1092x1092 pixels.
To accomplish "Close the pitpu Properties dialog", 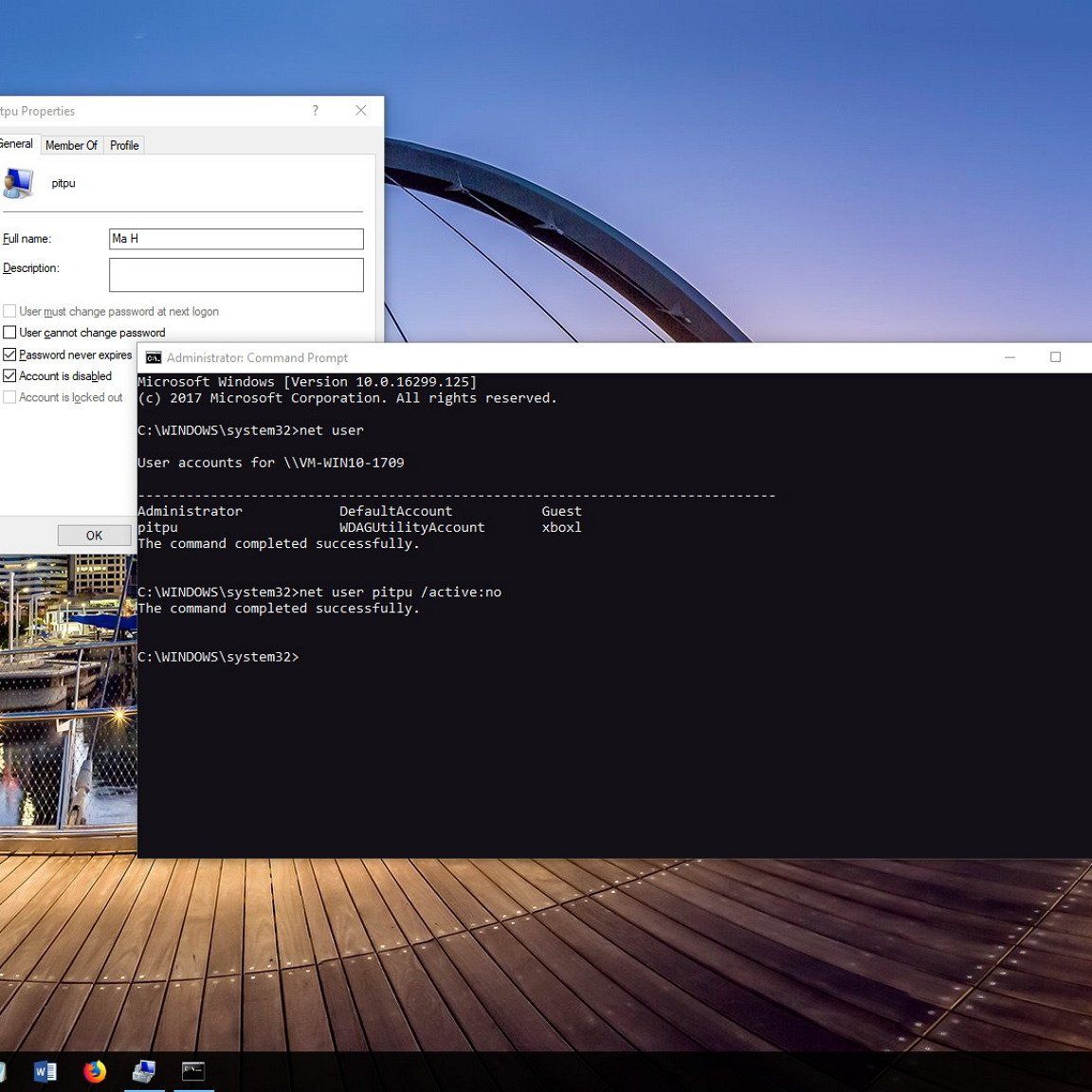I will (360, 111).
